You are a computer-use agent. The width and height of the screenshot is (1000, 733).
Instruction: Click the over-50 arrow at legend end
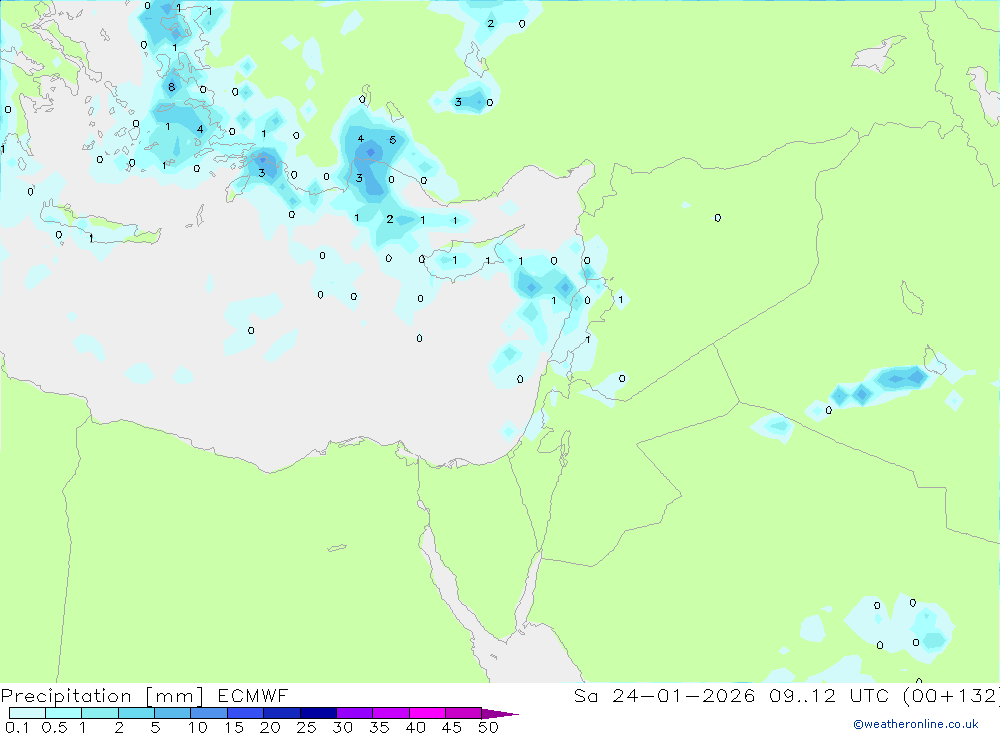tap(499, 714)
